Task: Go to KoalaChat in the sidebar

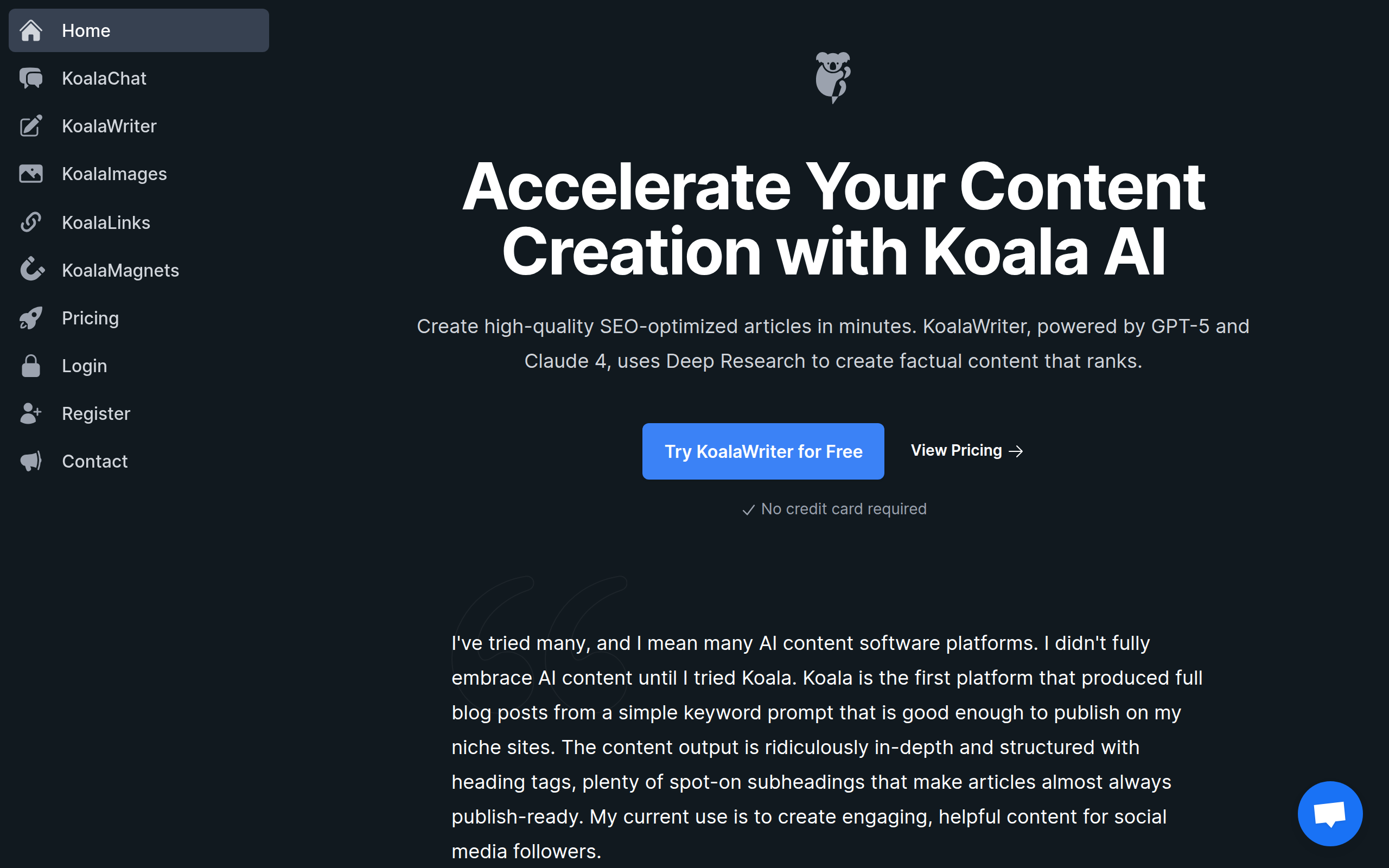Action: [x=104, y=78]
